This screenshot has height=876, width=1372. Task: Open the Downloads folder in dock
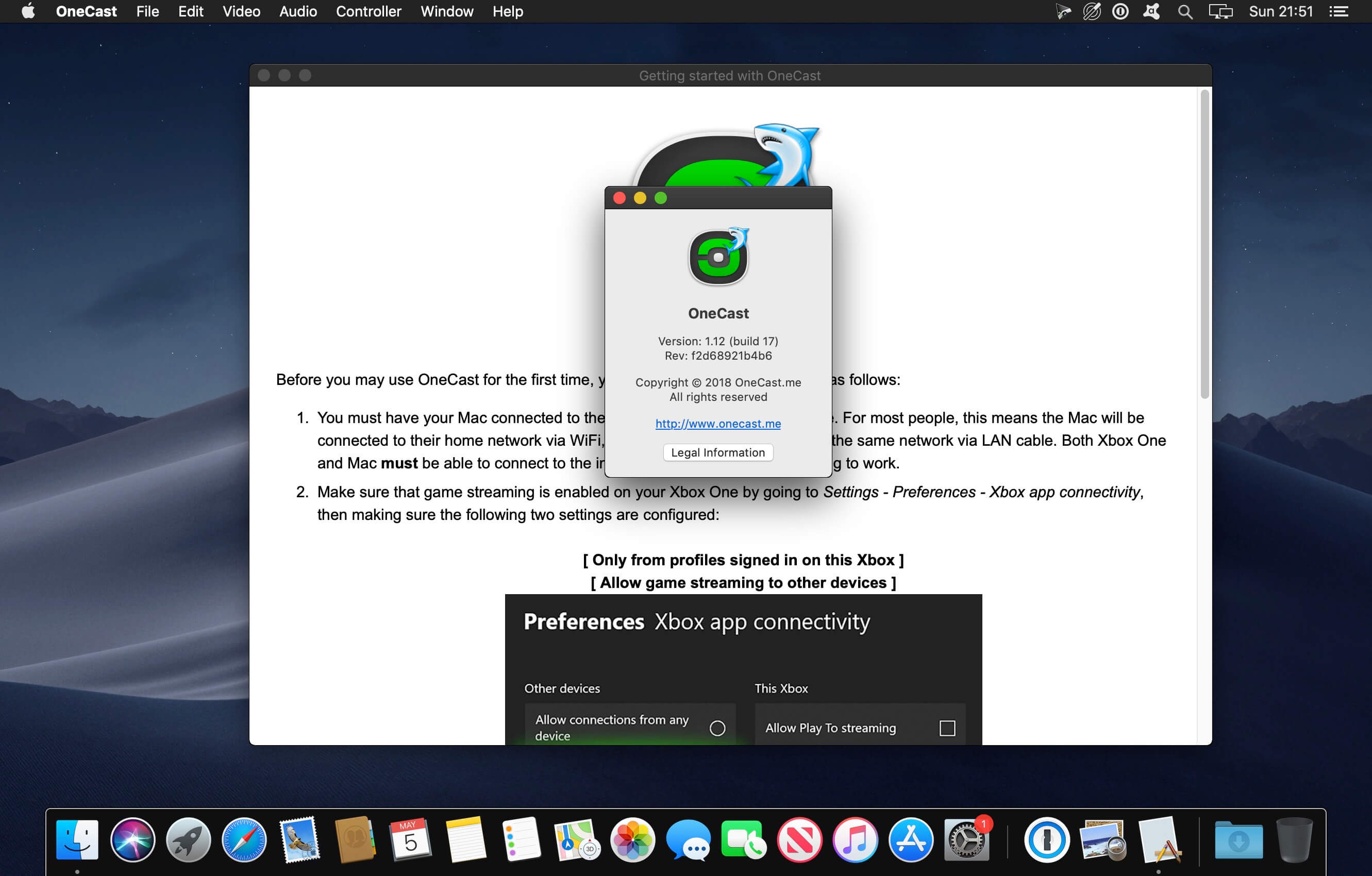coord(1238,839)
